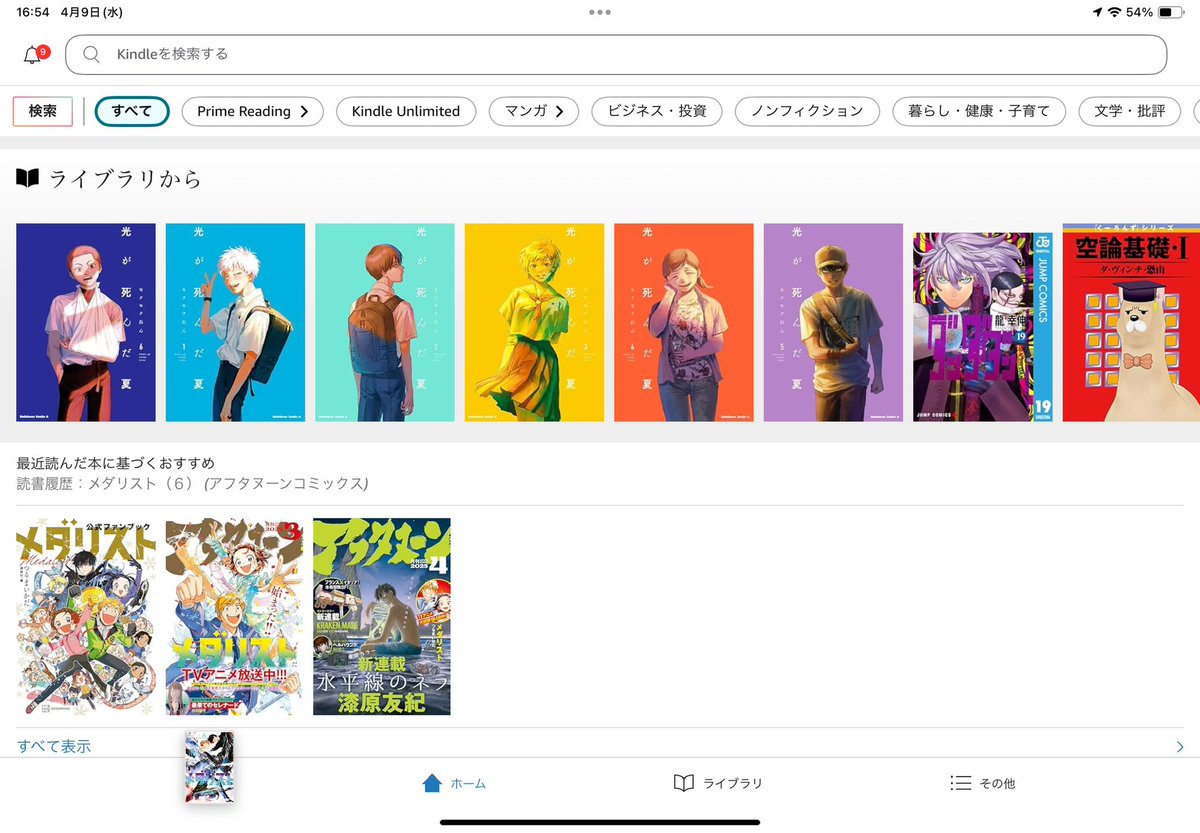Open the orange 光が死んだ夏 cover
The height and width of the screenshot is (833, 1200).
coord(684,322)
